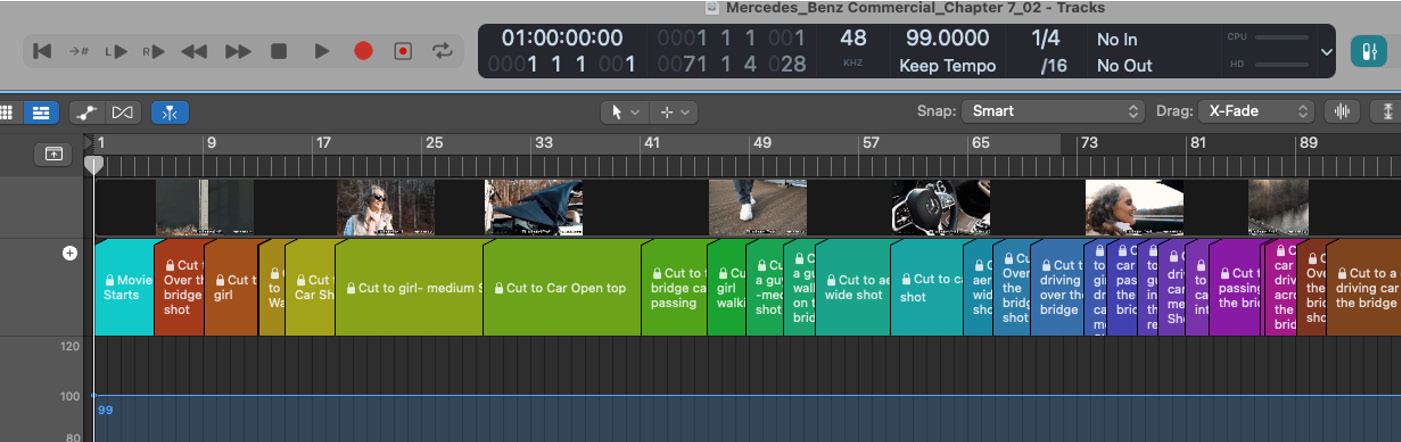Select the Cut to Car Open top marker

click(562, 287)
